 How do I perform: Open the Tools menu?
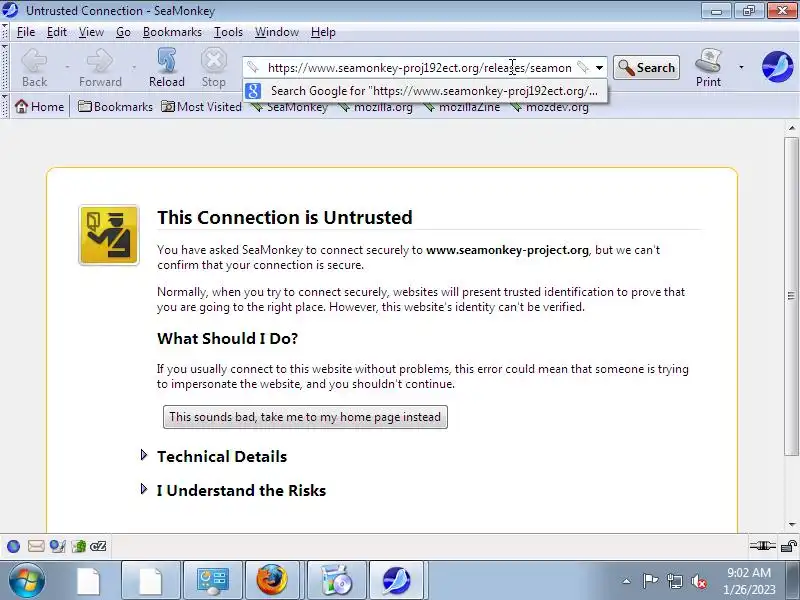pos(228,32)
